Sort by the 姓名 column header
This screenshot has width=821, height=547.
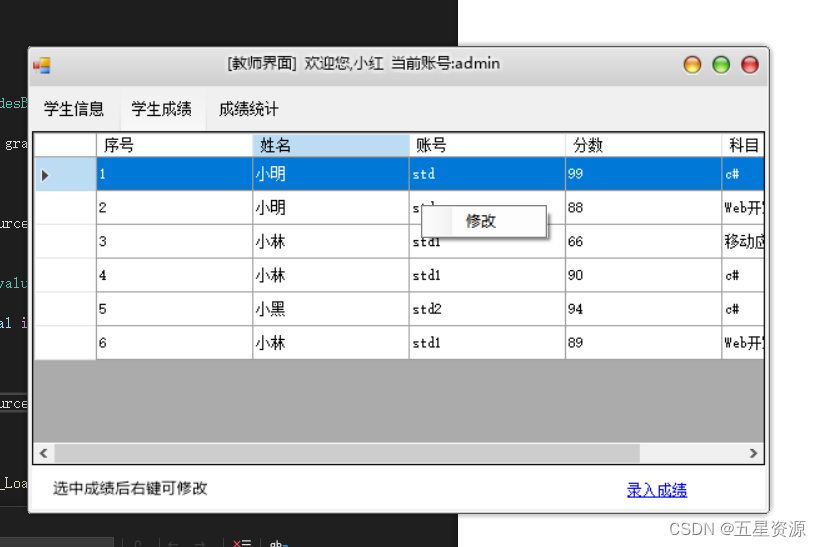(331, 145)
